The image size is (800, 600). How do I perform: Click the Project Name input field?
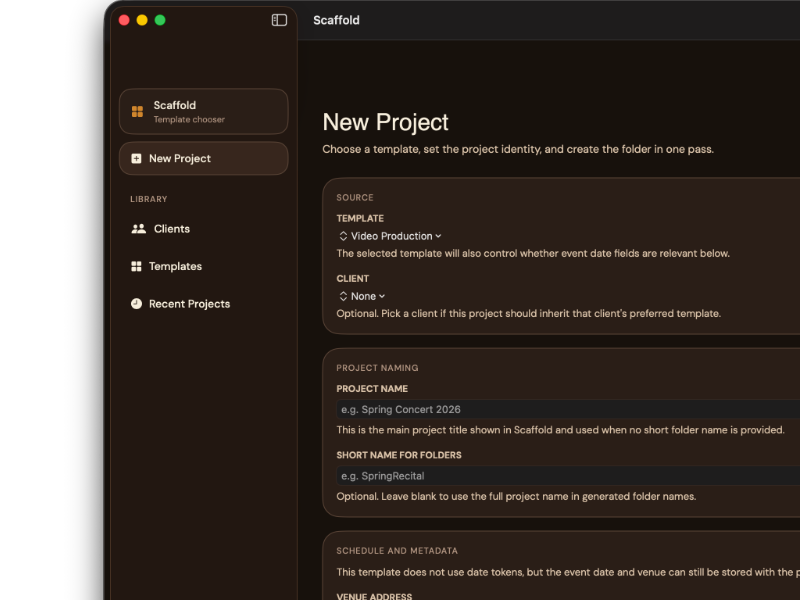pos(568,409)
